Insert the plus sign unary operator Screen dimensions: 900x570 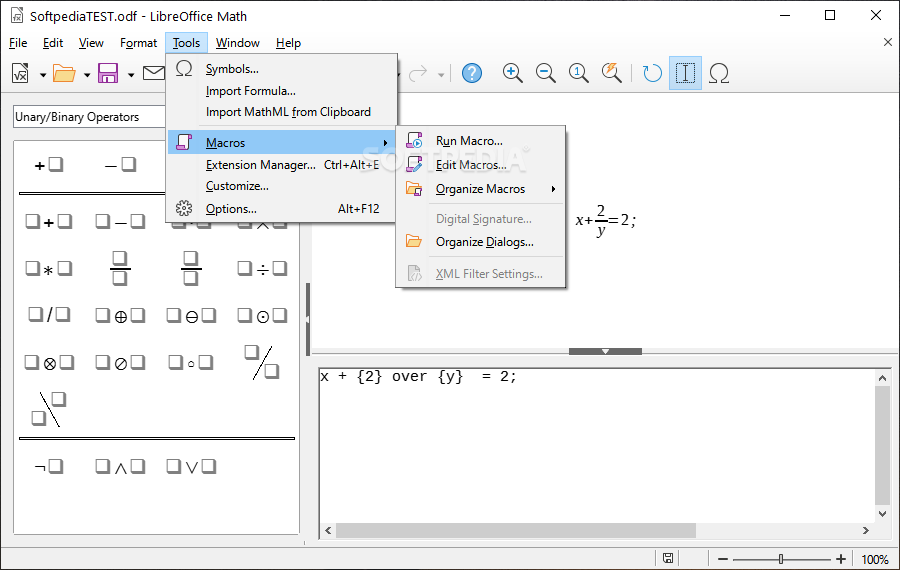click(x=49, y=165)
